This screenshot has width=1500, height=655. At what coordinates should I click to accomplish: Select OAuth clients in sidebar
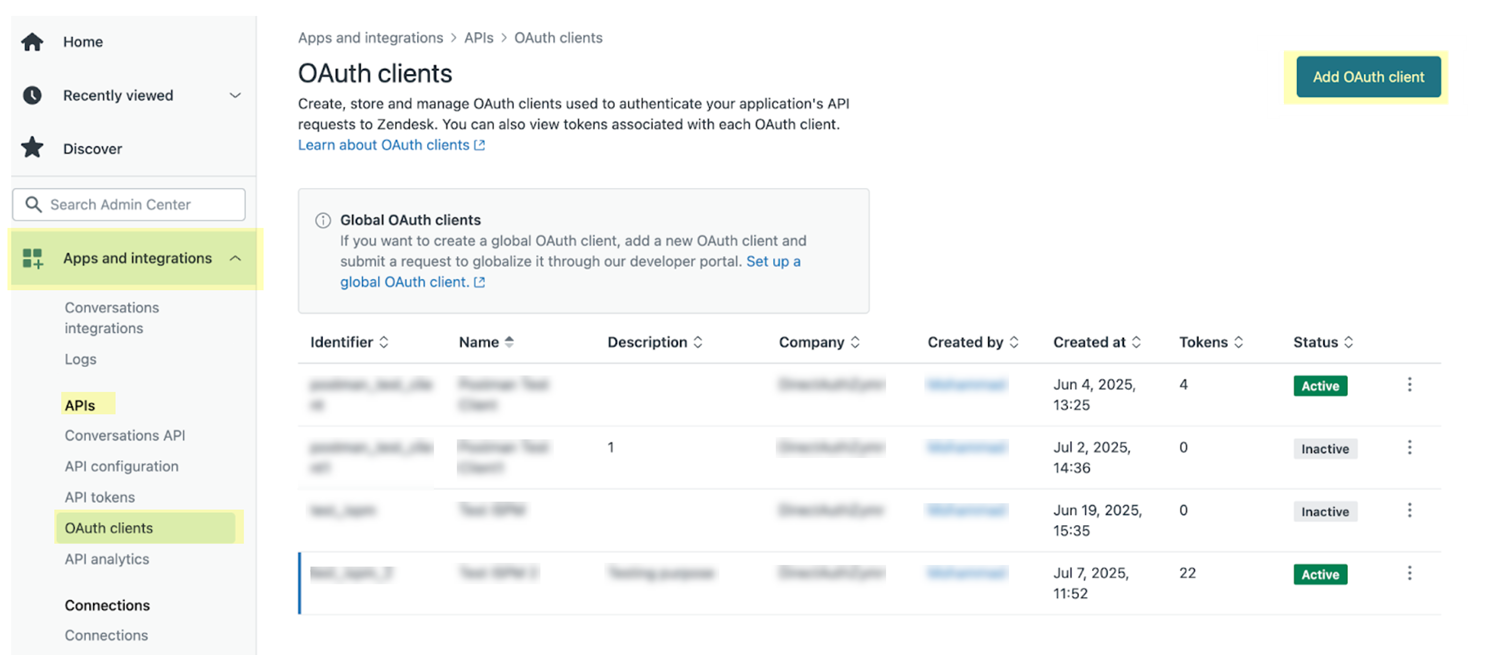(109, 528)
